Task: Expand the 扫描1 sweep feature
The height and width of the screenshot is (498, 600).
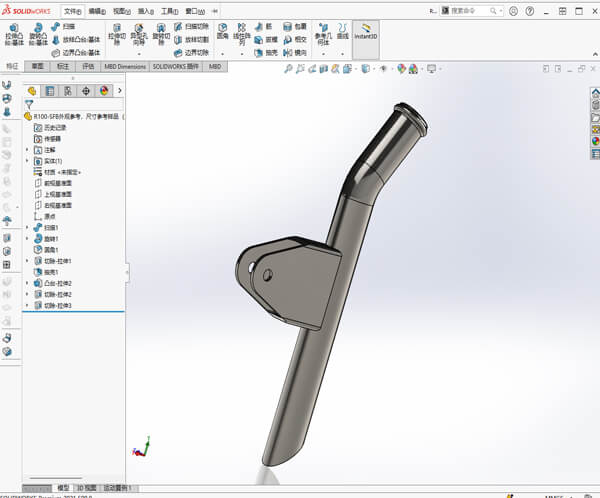Action: tap(27, 227)
